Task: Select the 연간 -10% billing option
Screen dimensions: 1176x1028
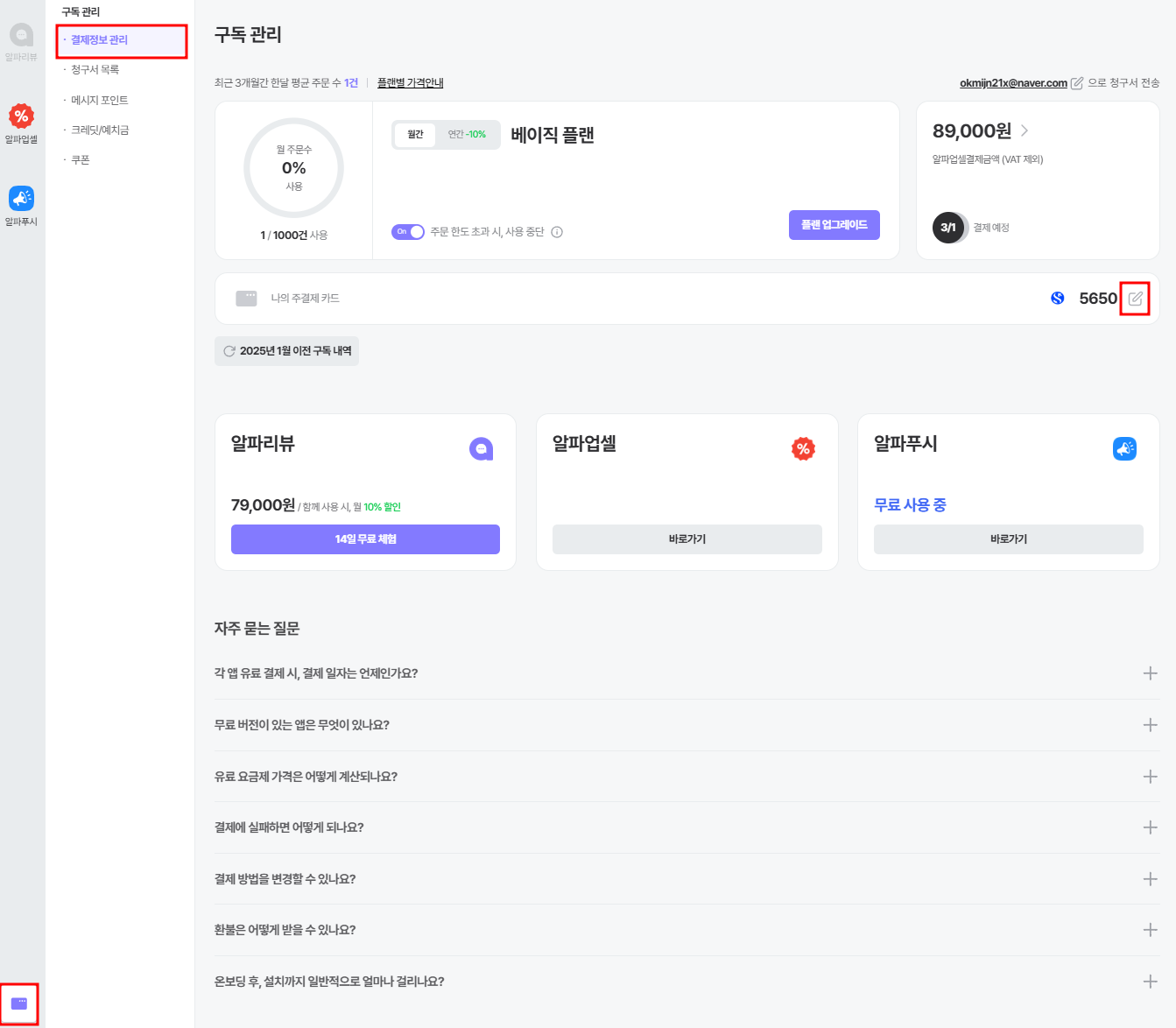Action: pos(467,135)
